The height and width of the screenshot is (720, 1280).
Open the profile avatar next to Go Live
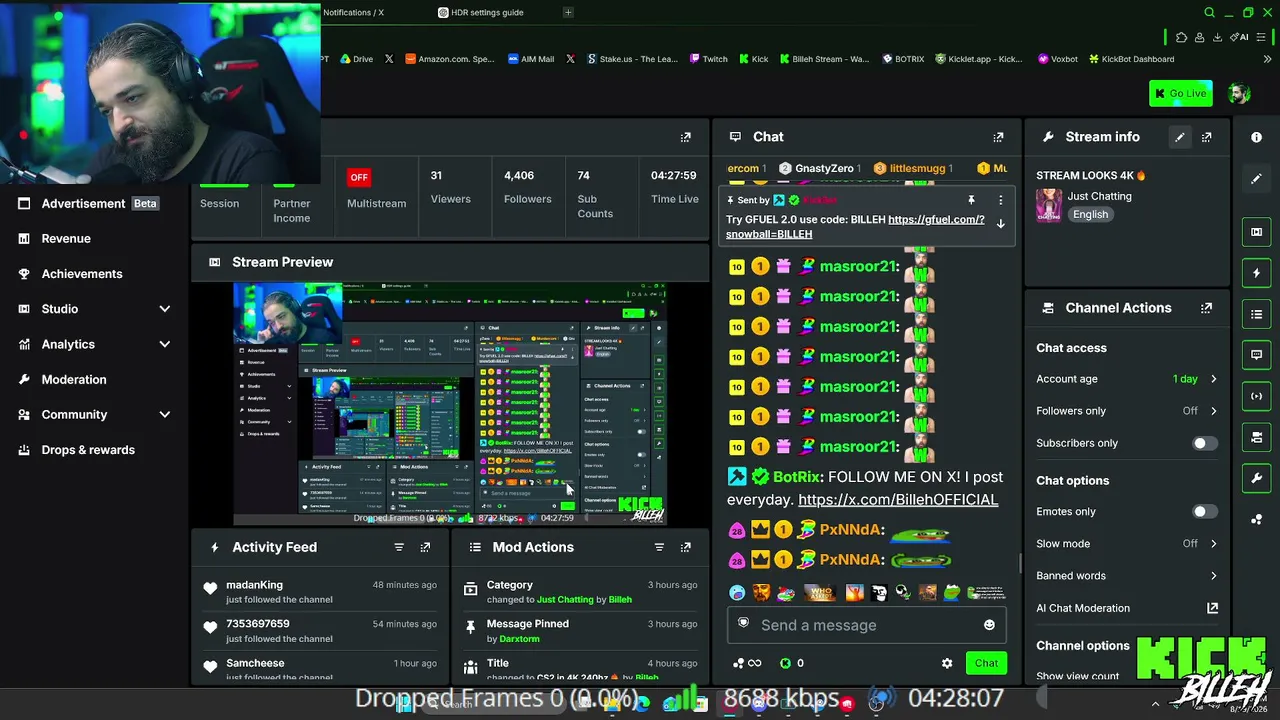[1239, 94]
